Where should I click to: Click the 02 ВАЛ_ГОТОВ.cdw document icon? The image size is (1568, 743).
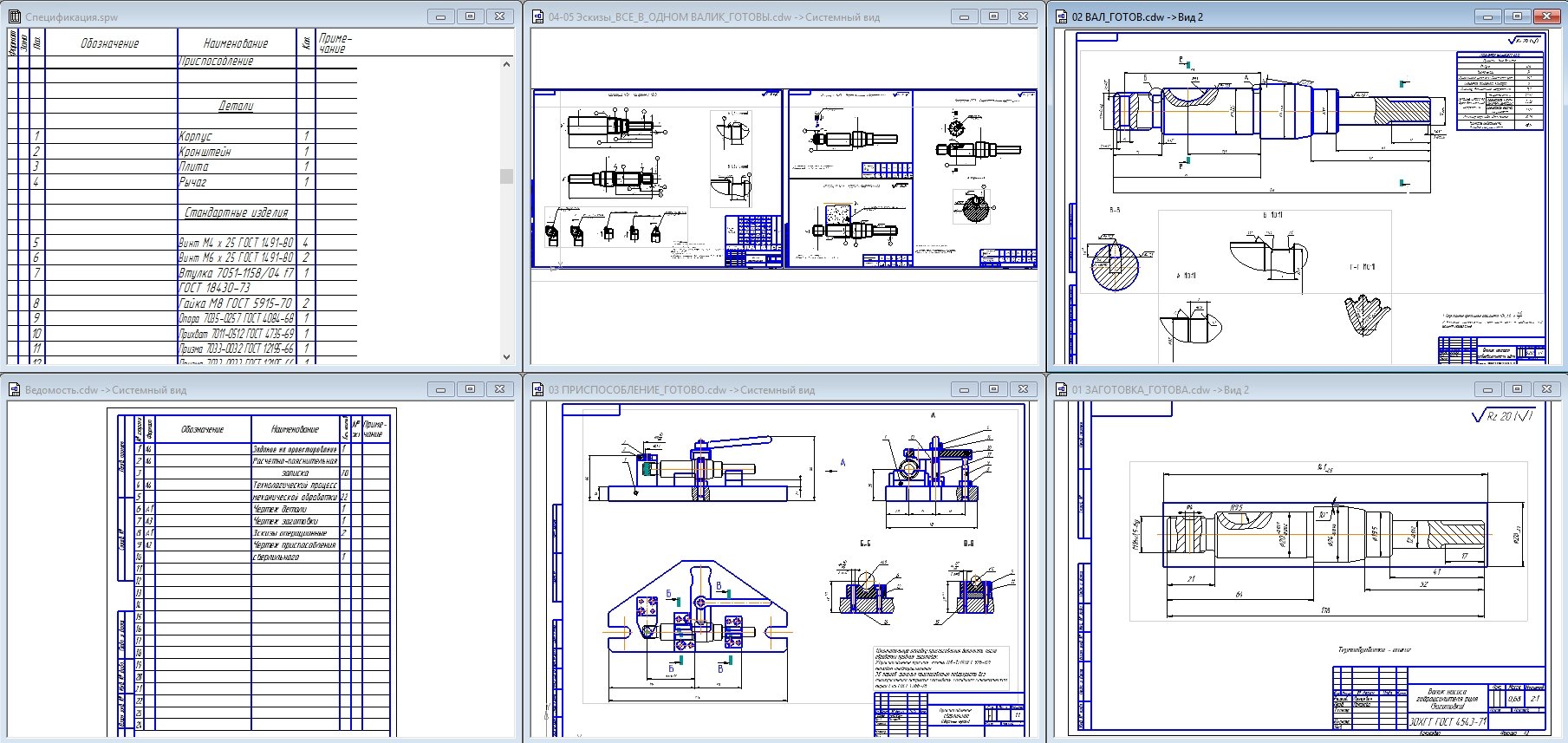coord(1061,16)
